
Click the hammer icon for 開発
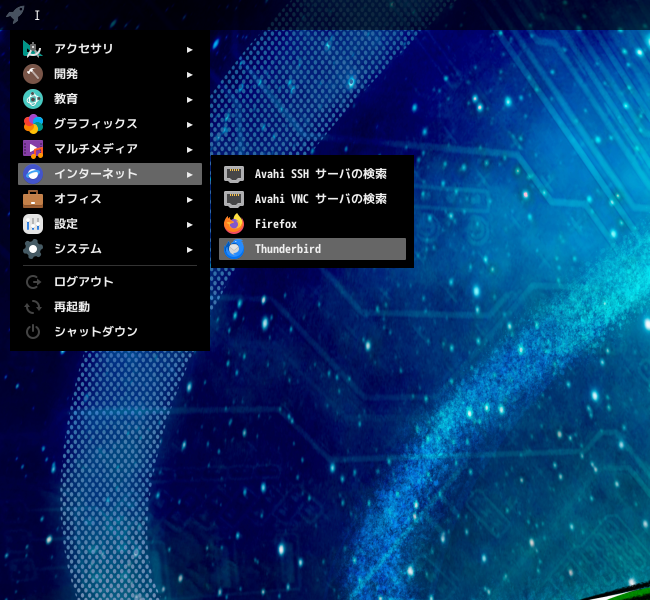point(33,74)
